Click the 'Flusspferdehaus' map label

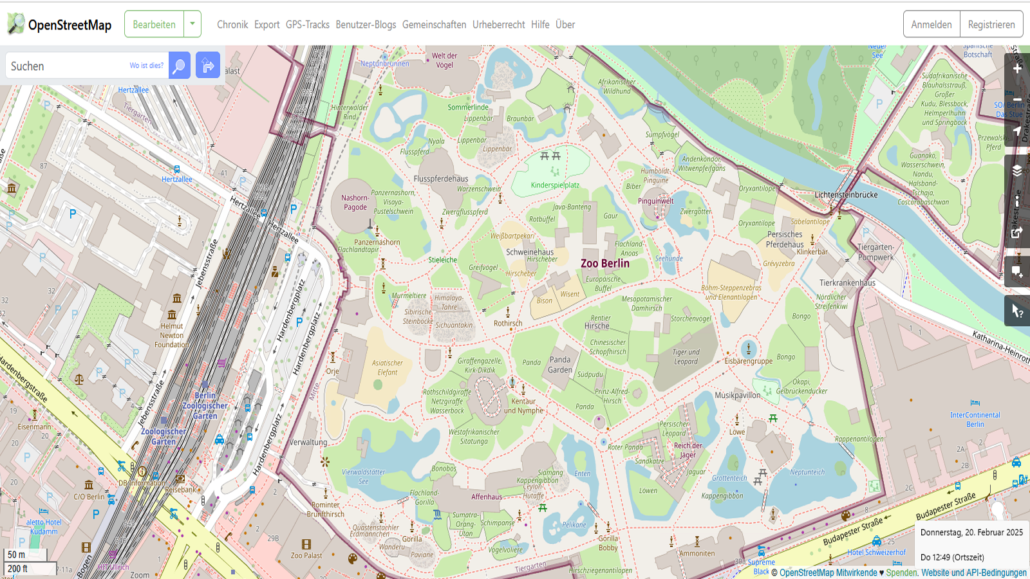(441, 179)
